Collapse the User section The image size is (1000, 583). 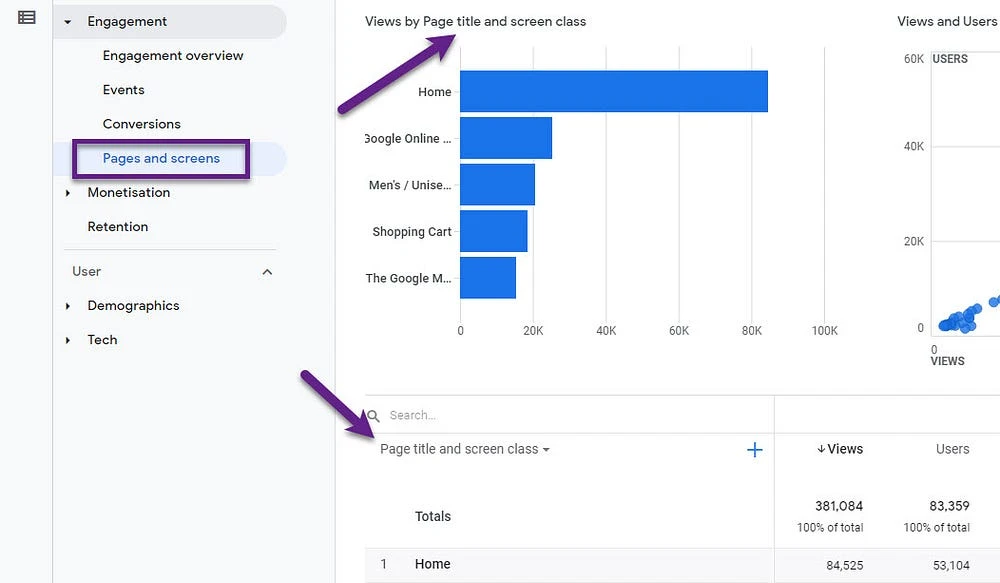tap(267, 271)
